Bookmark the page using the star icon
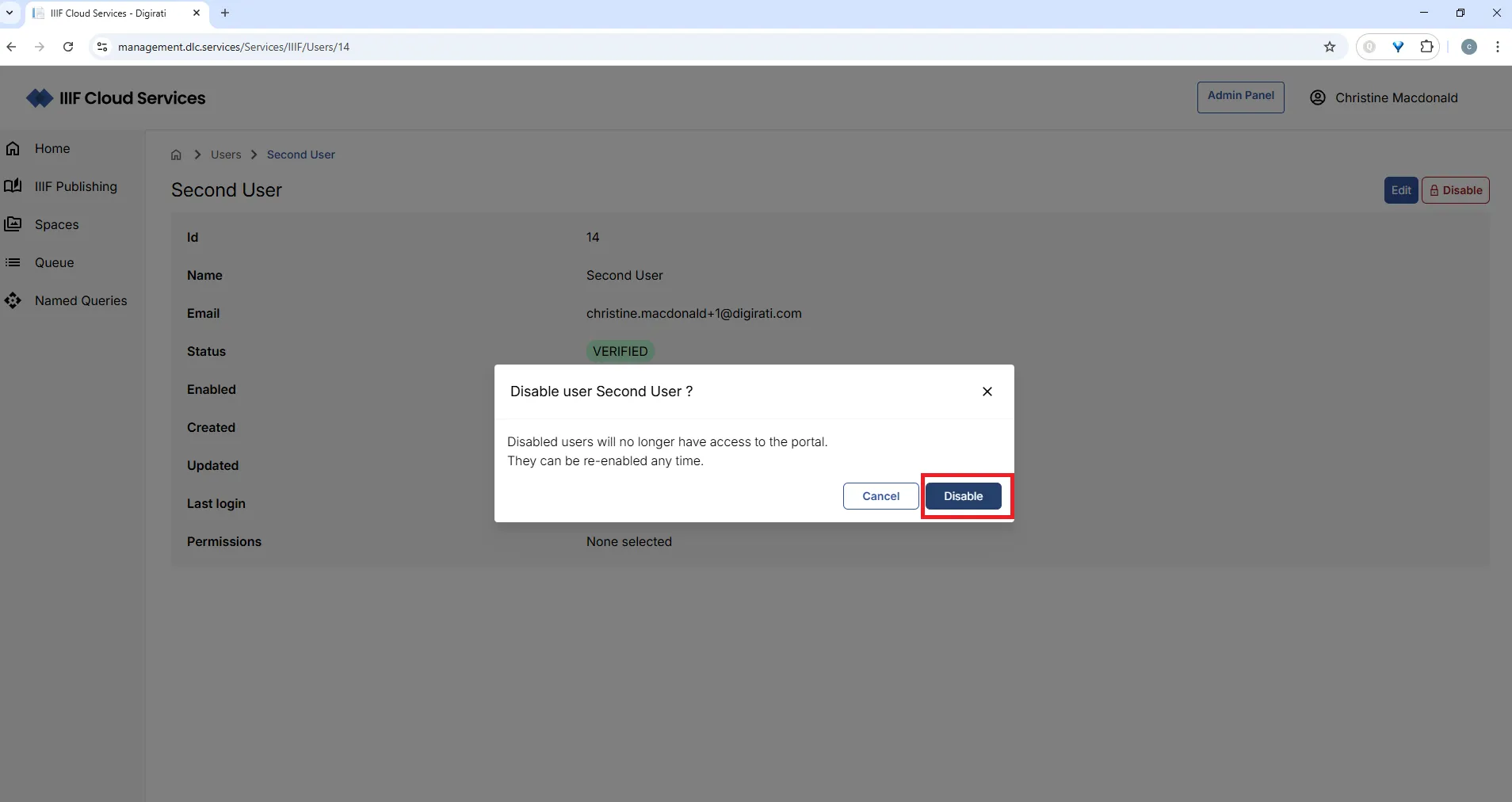This screenshot has width=1512, height=802. click(1329, 47)
